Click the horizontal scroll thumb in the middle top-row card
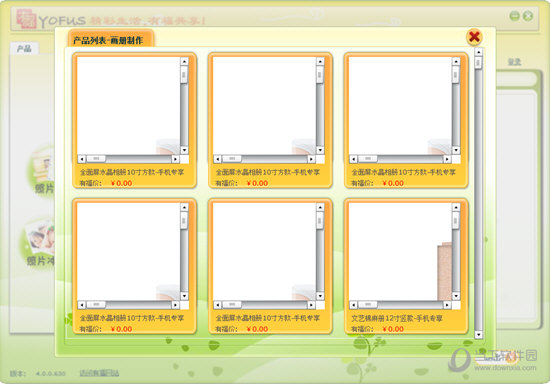The width and height of the screenshot is (550, 384). pyautogui.click(x=232, y=159)
